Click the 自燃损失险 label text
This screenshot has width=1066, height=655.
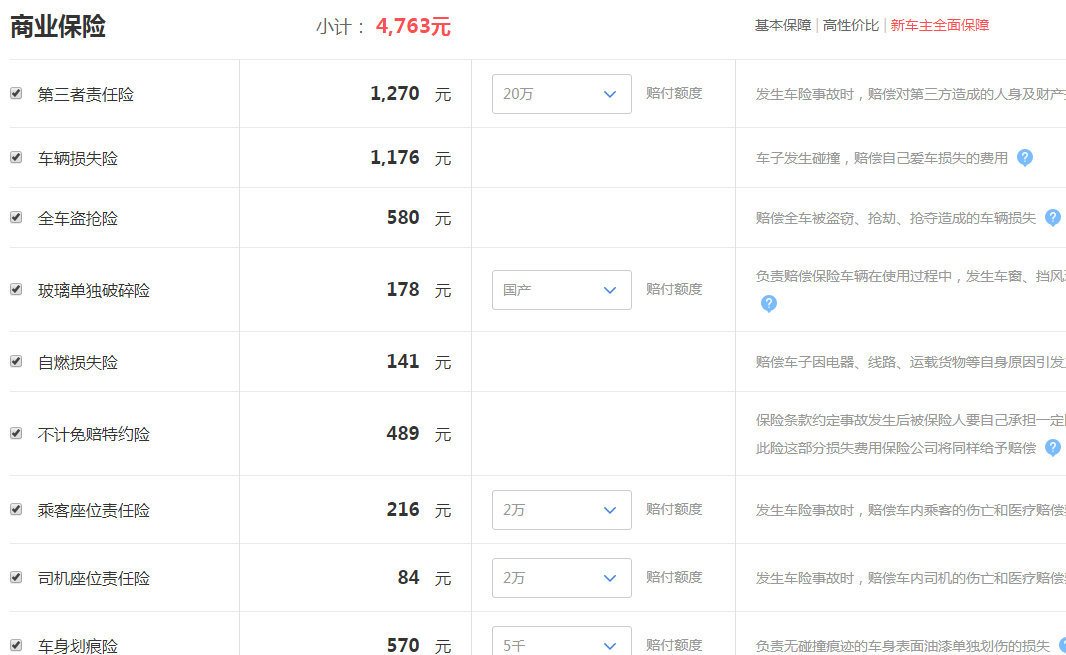point(78,363)
